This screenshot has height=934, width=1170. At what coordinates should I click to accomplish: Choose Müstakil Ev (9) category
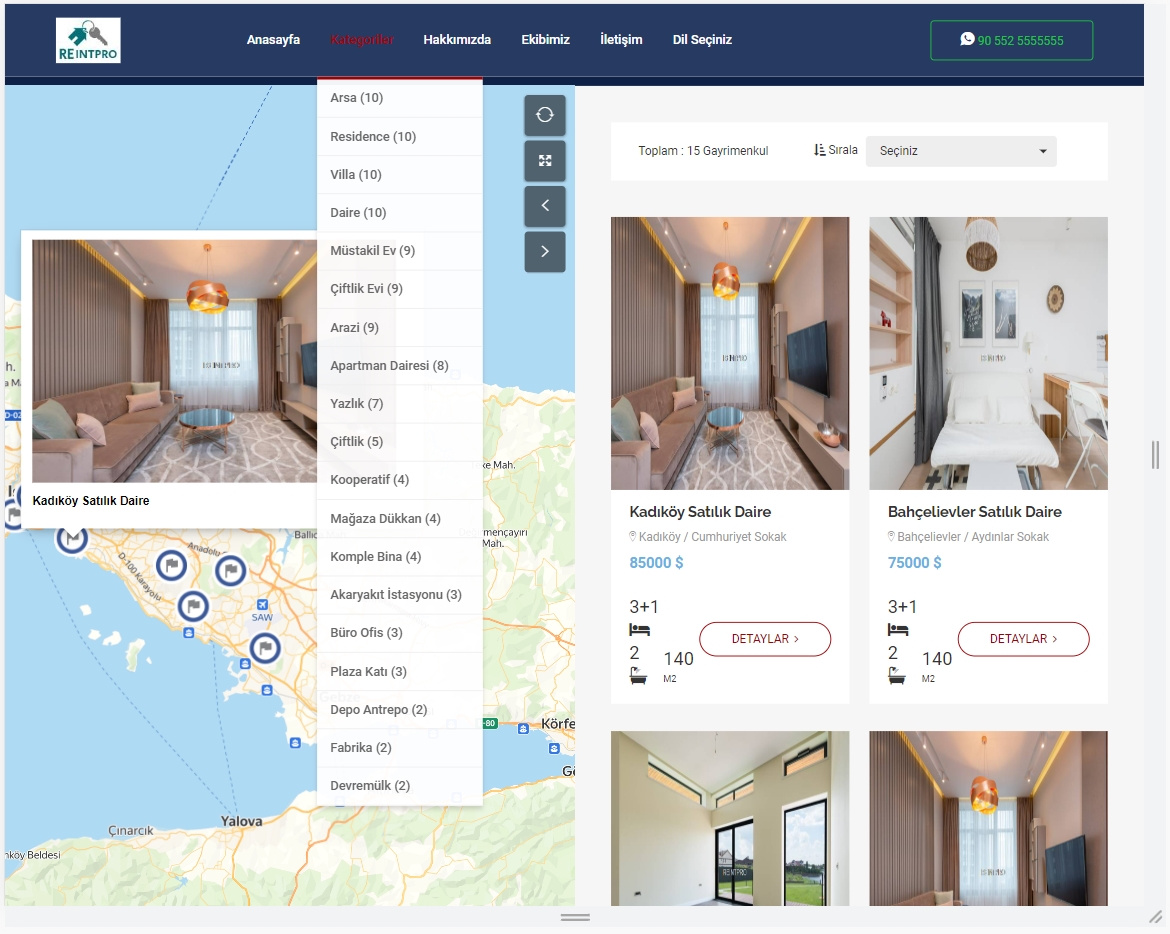tap(400, 251)
